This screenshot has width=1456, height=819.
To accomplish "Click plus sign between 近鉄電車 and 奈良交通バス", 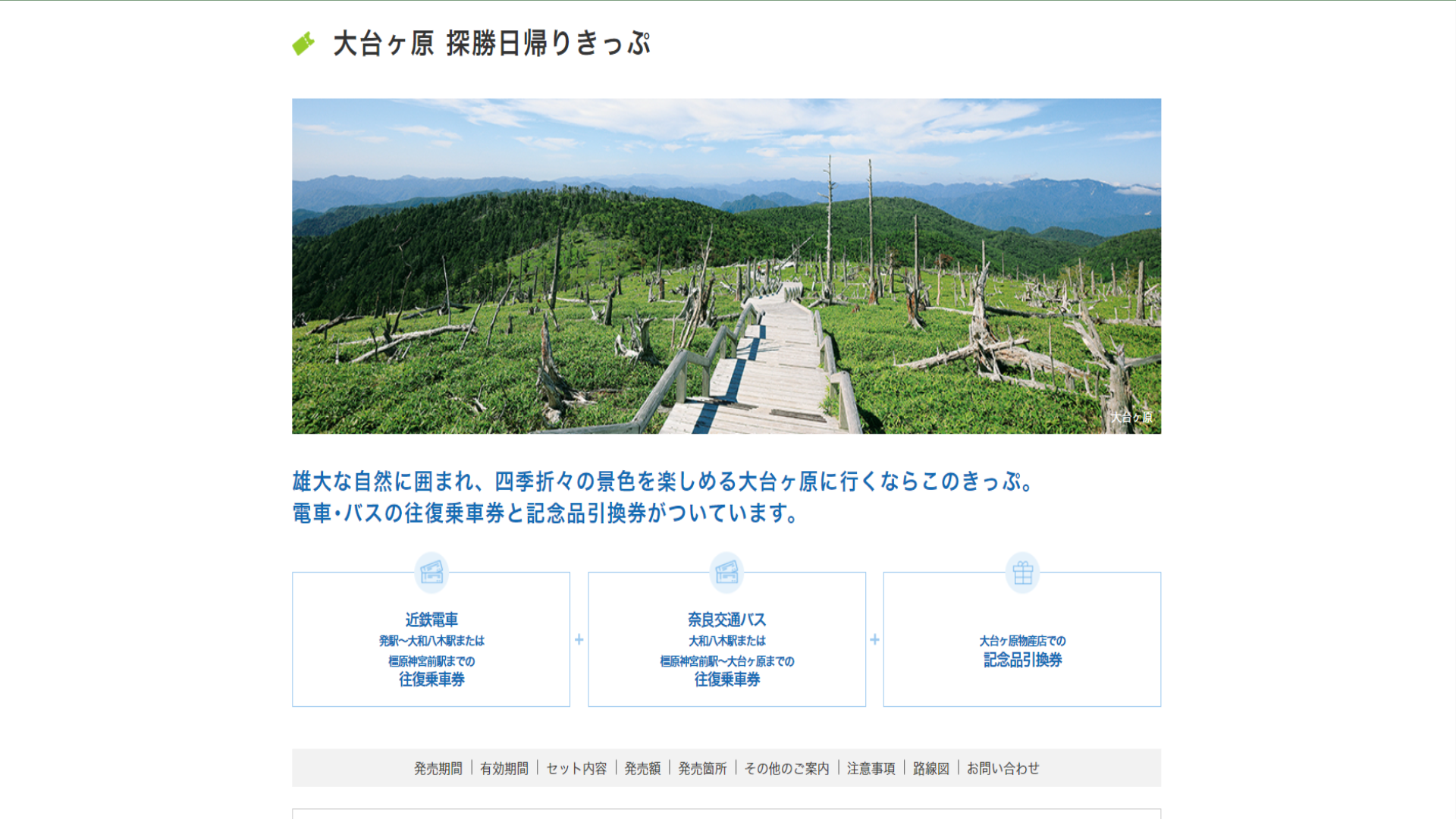I will coord(579,639).
